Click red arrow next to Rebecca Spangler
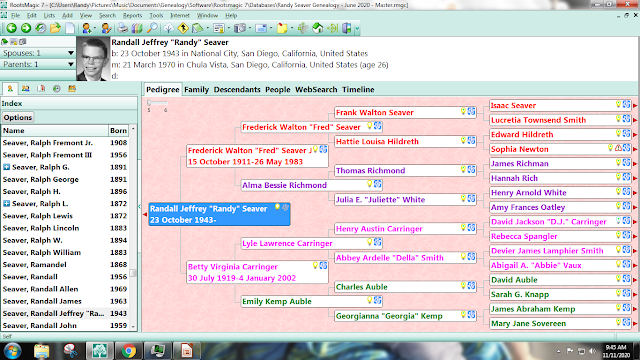Image resolution: width=640 pixels, height=360 pixels. click(x=635, y=236)
